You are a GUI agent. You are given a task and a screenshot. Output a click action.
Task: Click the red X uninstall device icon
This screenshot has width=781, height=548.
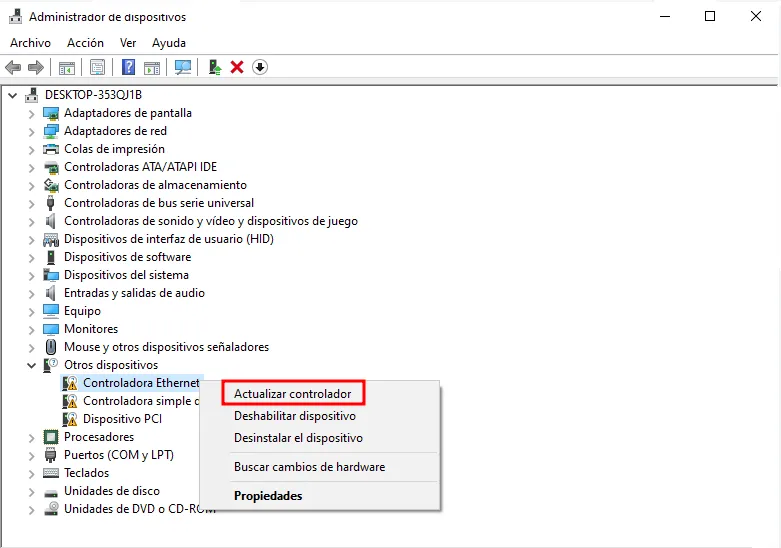[x=237, y=67]
